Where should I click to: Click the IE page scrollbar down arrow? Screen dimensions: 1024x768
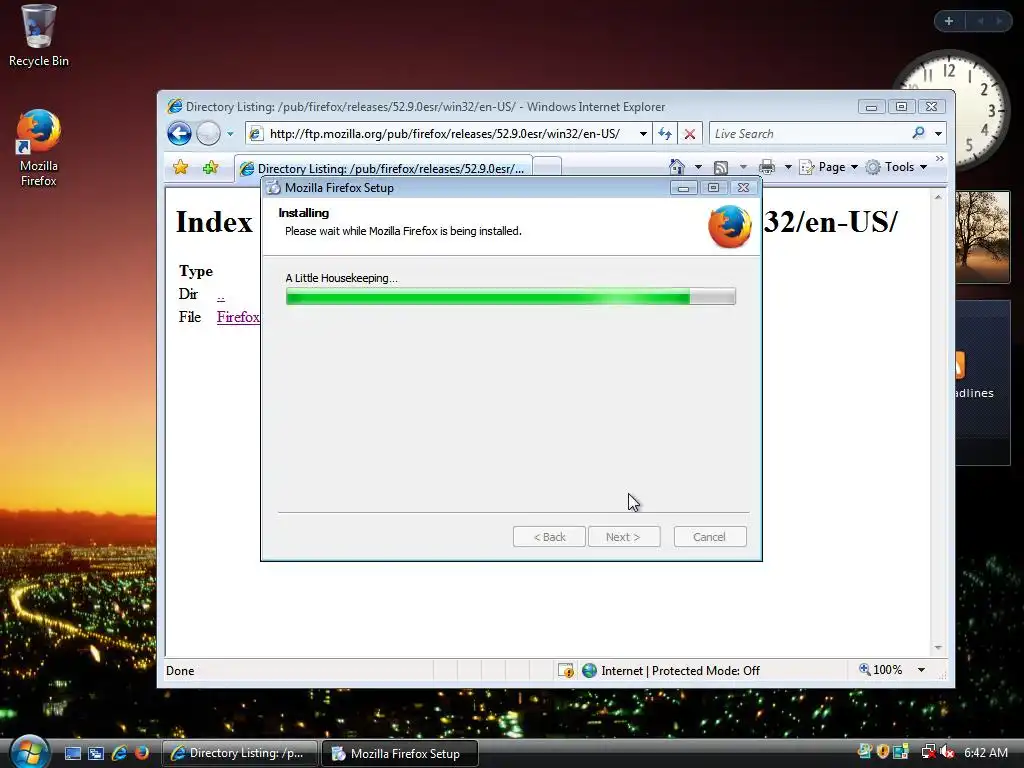(x=938, y=647)
